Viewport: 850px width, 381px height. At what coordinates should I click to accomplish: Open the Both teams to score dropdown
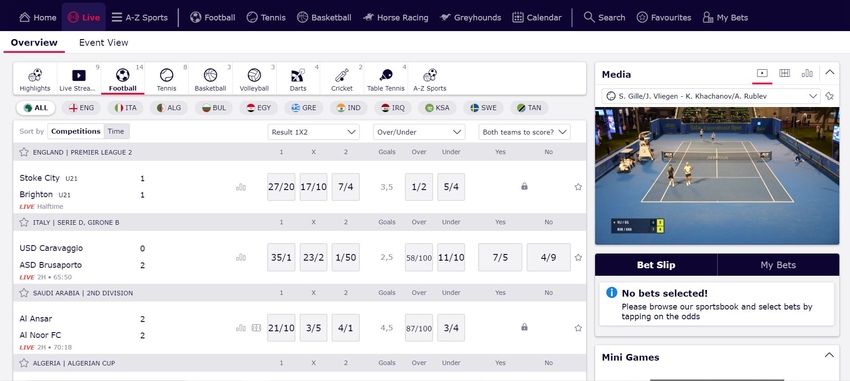[x=524, y=132]
